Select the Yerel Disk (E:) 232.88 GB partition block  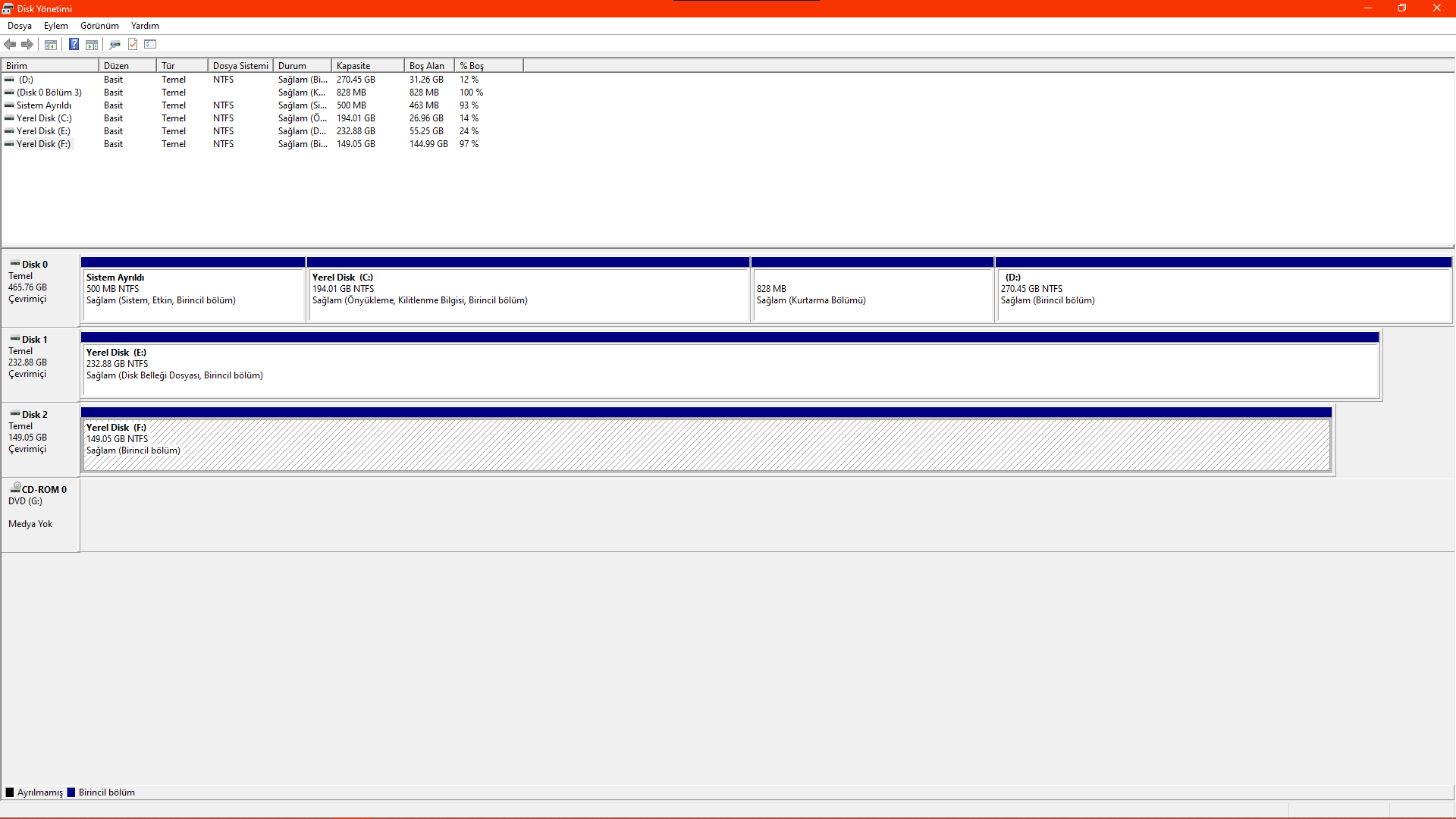pyautogui.click(x=730, y=365)
